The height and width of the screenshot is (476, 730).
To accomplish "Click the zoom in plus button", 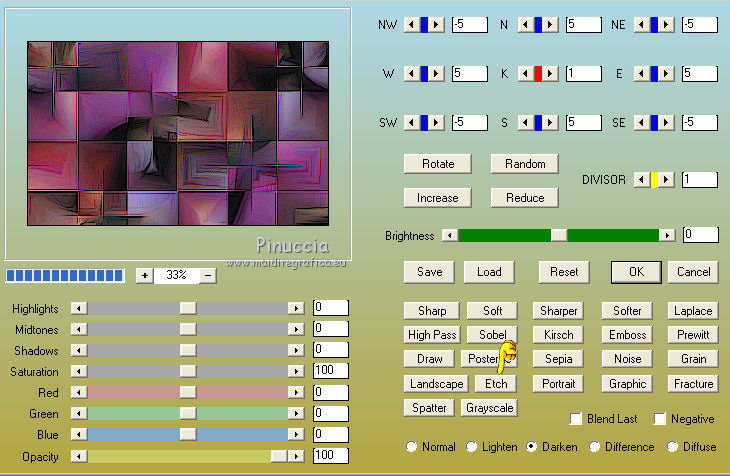I will 145,275.
